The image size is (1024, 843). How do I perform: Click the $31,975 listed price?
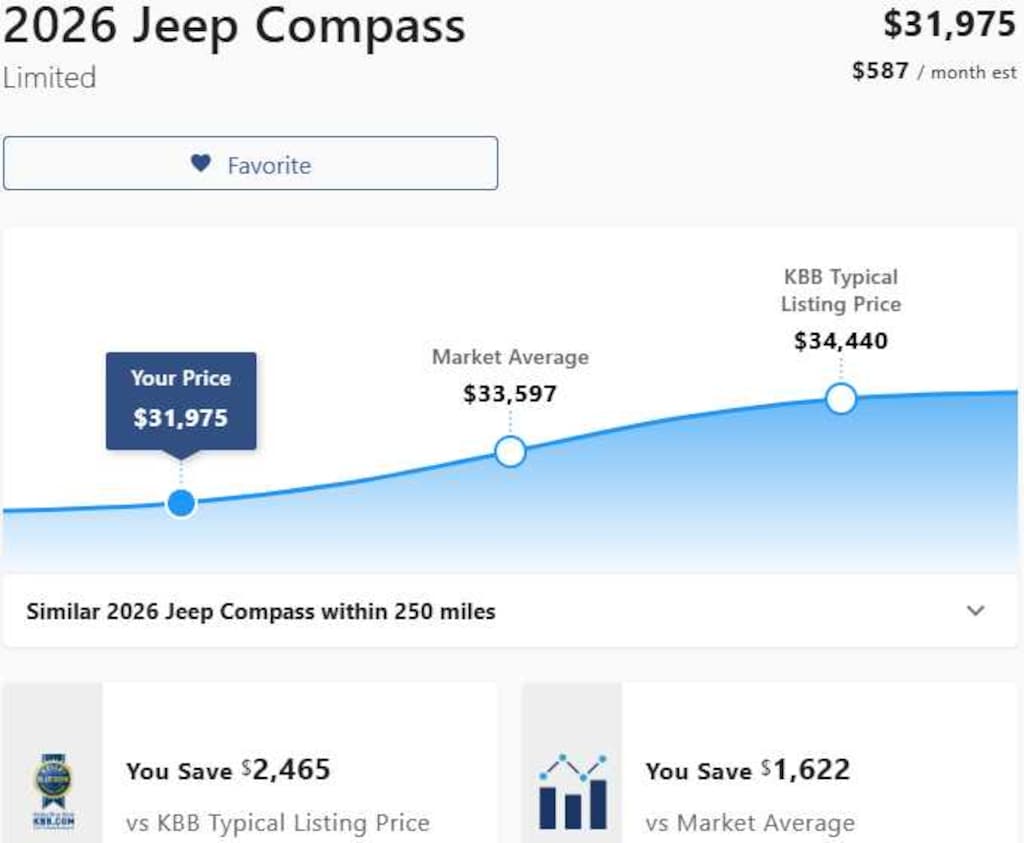point(948,22)
